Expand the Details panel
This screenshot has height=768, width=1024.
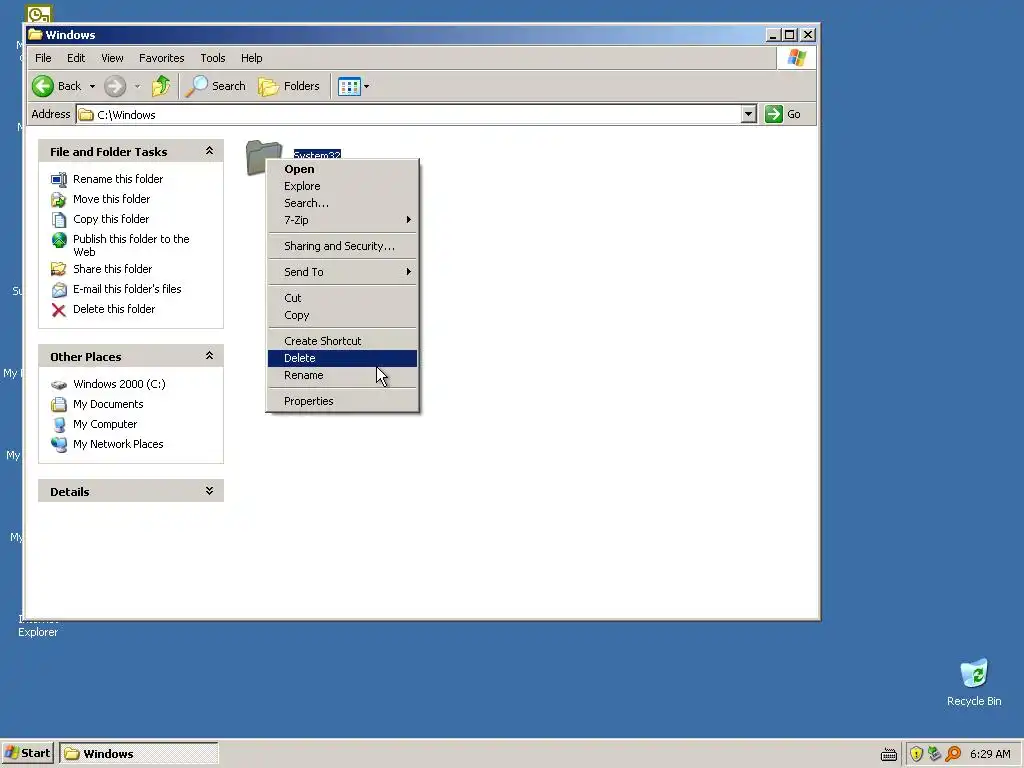(209, 490)
